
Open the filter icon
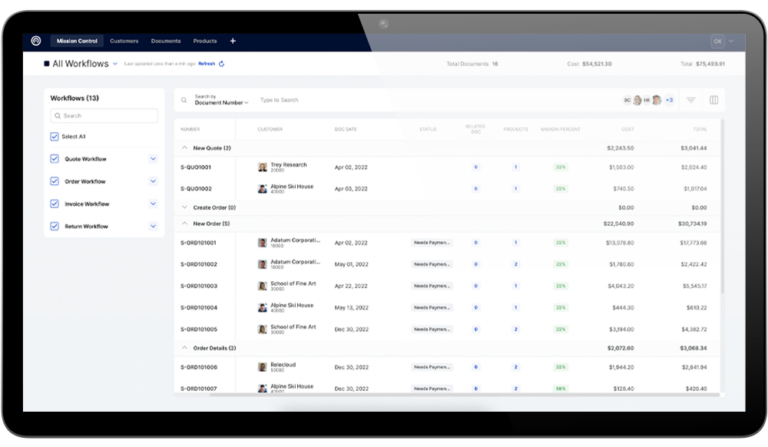[x=691, y=100]
